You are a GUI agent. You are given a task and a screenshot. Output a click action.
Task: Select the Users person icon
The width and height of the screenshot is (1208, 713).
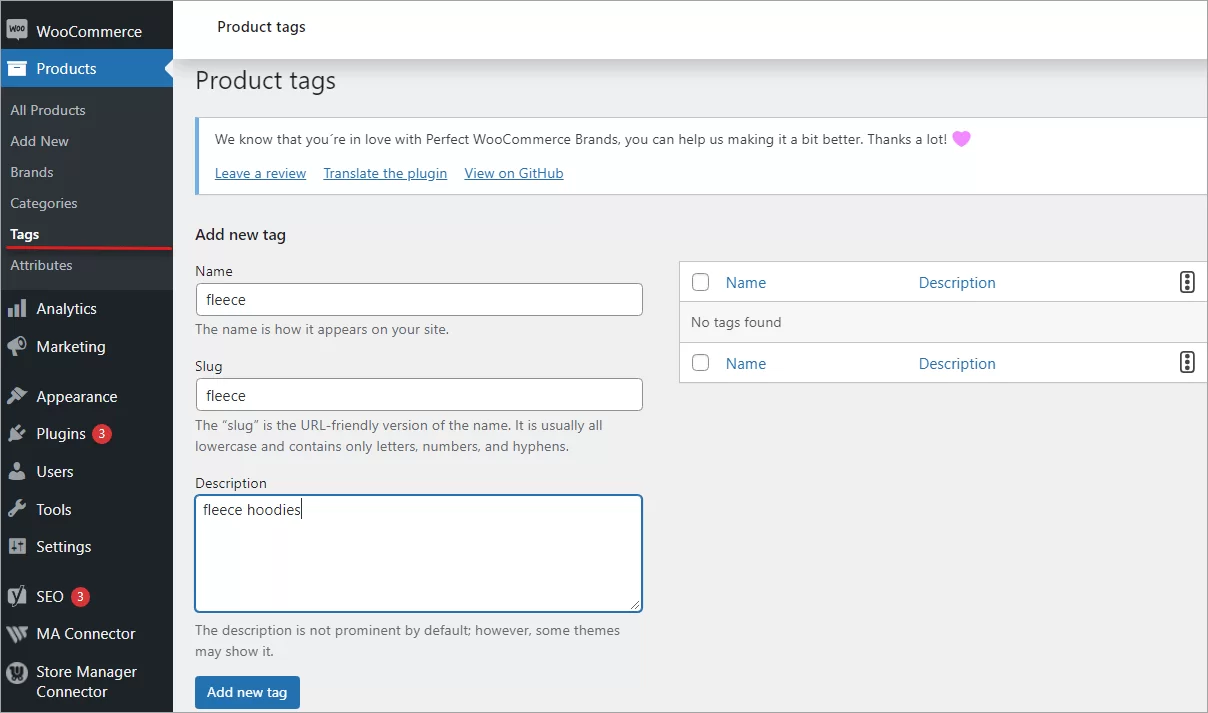pyautogui.click(x=18, y=471)
